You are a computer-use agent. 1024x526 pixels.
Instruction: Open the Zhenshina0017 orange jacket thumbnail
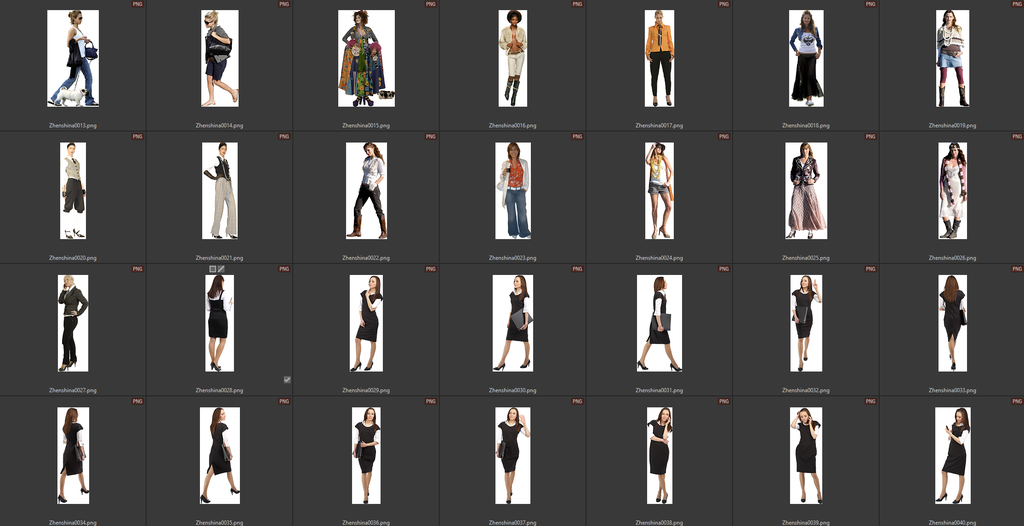(658, 58)
